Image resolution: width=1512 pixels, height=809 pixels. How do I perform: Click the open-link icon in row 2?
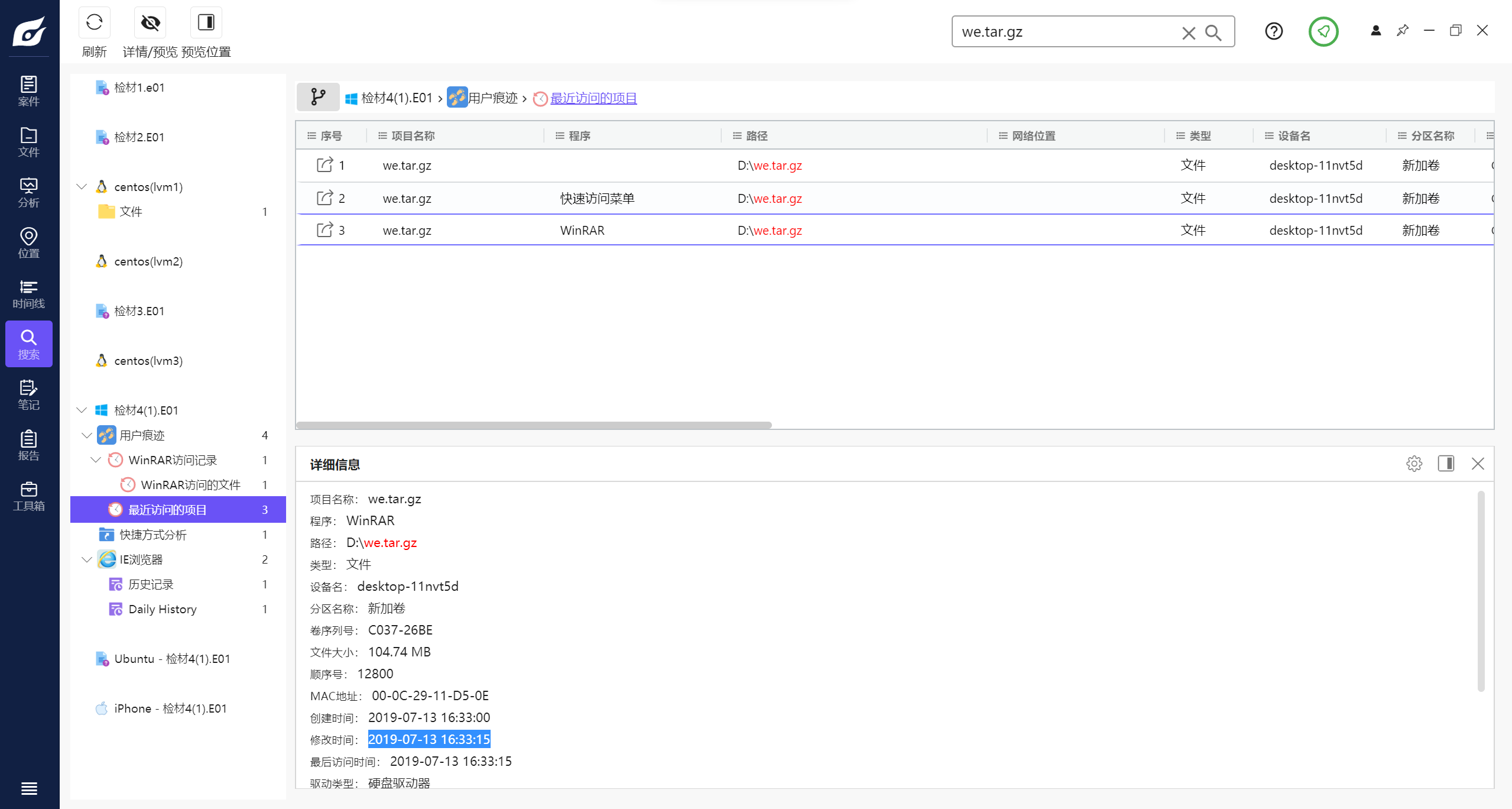(325, 198)
